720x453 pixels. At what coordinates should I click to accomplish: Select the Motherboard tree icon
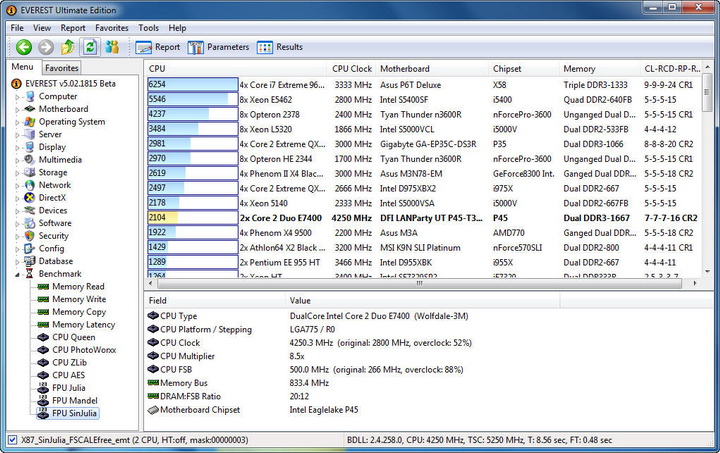coord(30,109)
